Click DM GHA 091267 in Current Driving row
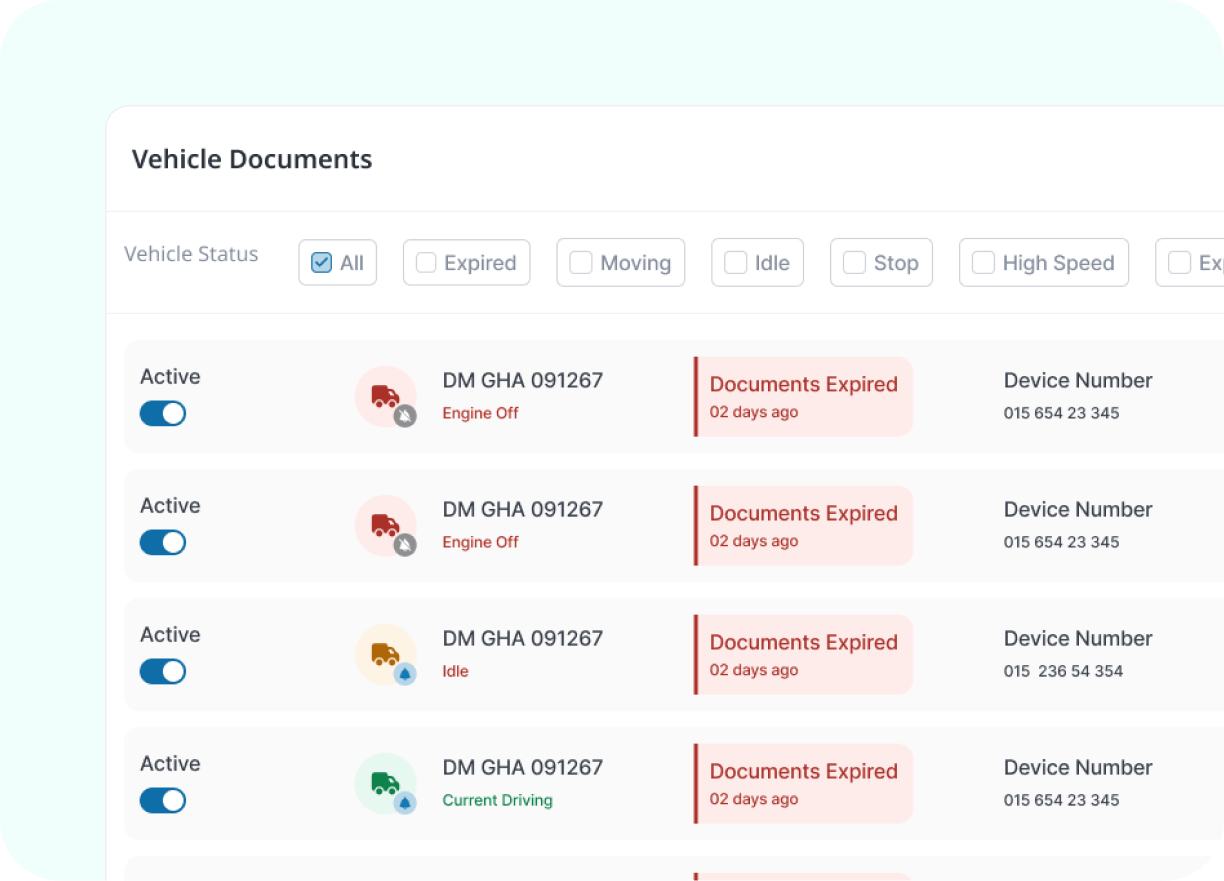 [523, 767]
